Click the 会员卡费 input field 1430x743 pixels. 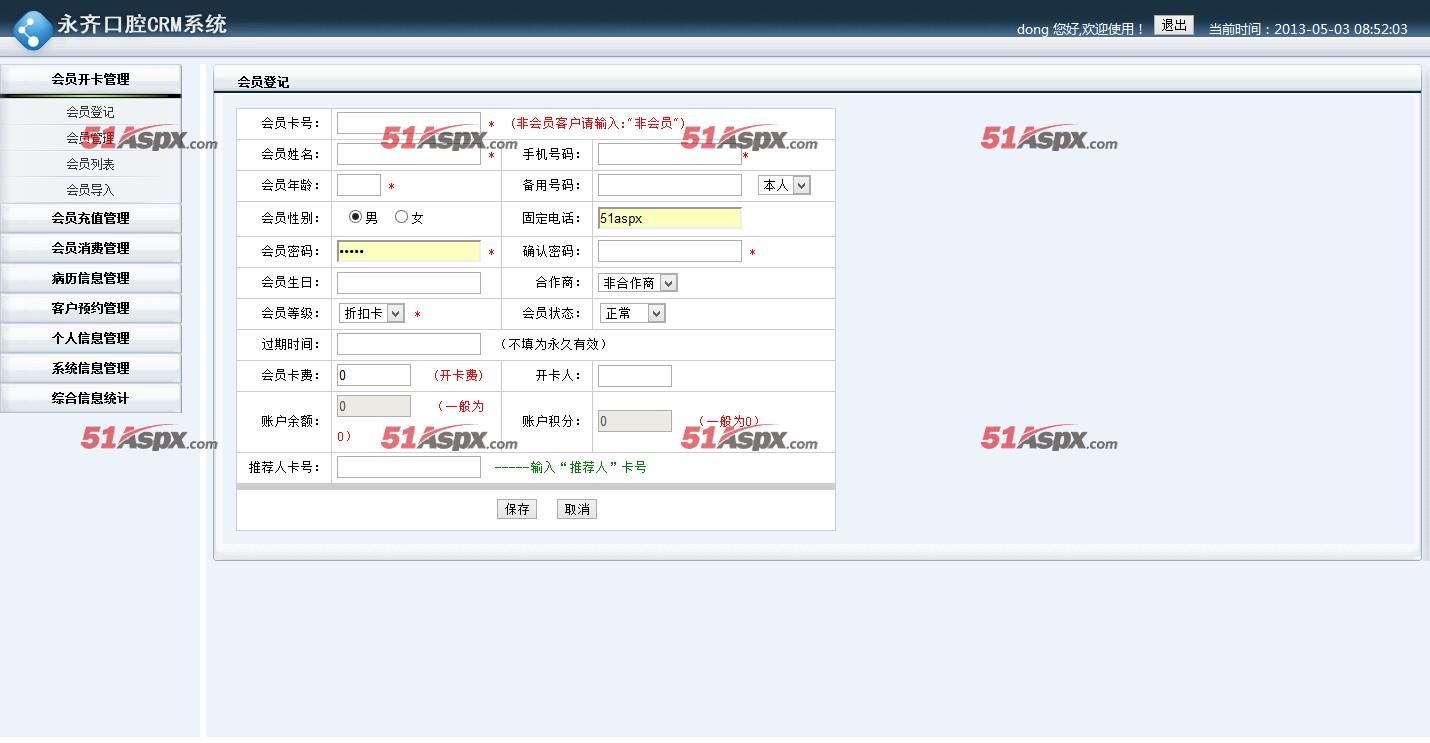(374, 375)
